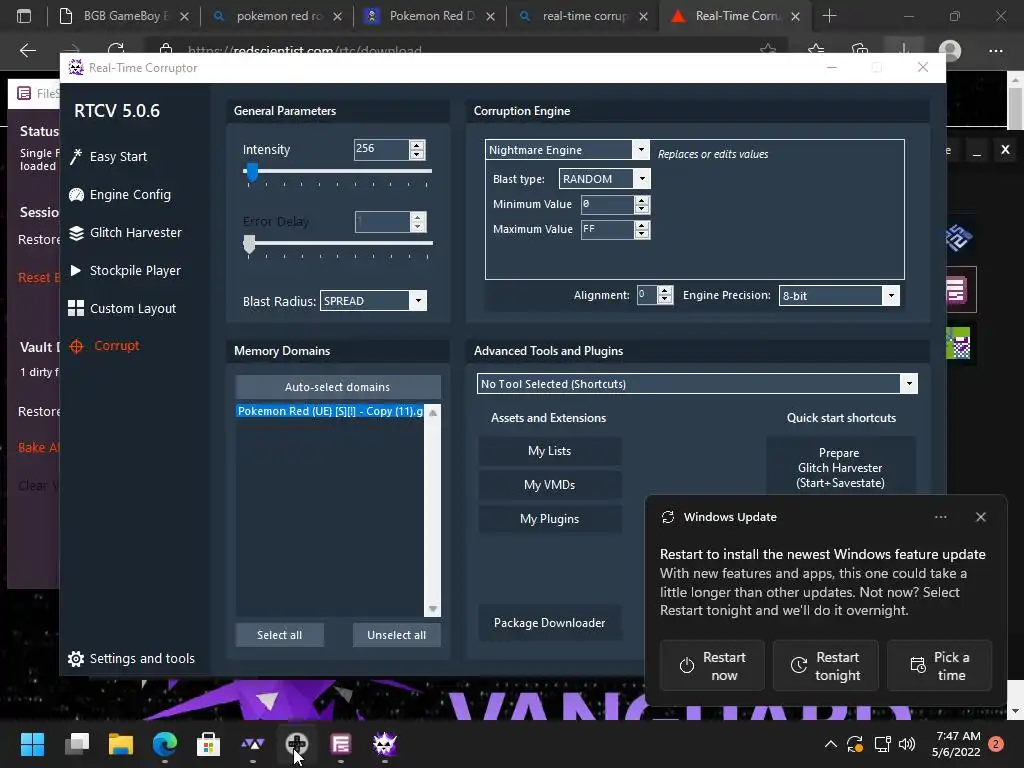Decrease Maximum Value with the down arrow

click(x=642, y=234)
